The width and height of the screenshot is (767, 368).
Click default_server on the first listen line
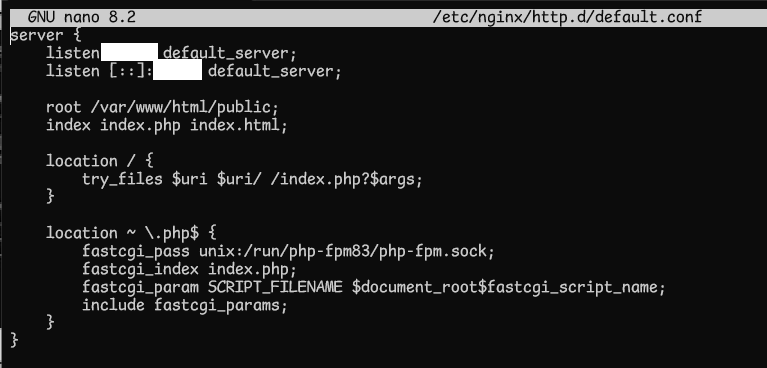[x=226, y=53]
